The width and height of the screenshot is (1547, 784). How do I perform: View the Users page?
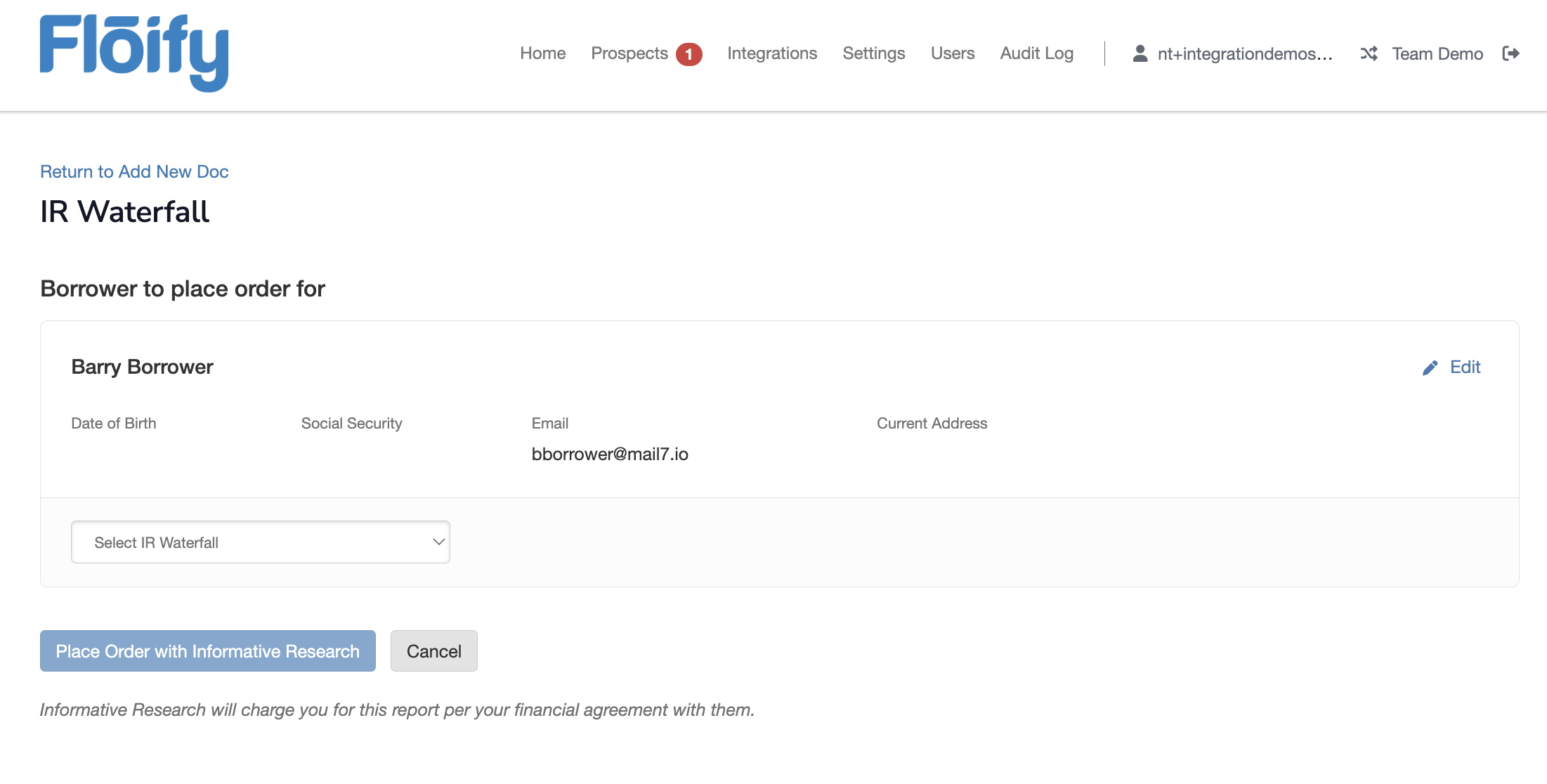click(x=952, y=53)
